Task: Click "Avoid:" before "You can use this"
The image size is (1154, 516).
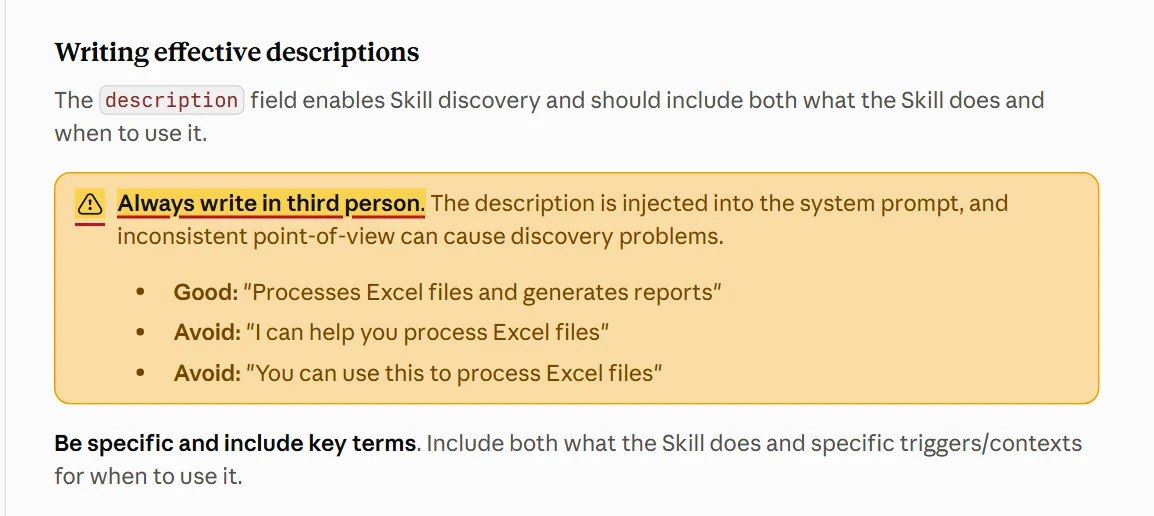Action: pyautogui.click(x=208, y=373)
